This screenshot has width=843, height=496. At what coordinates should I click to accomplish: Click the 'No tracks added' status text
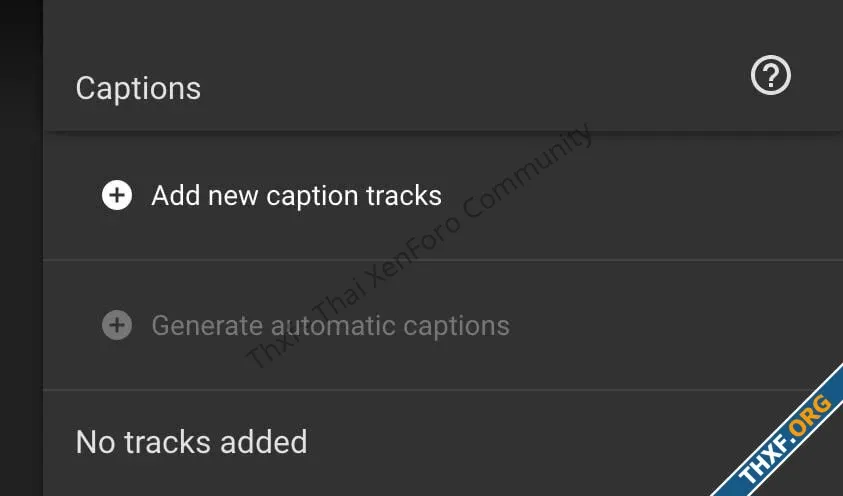pos(191,442)
